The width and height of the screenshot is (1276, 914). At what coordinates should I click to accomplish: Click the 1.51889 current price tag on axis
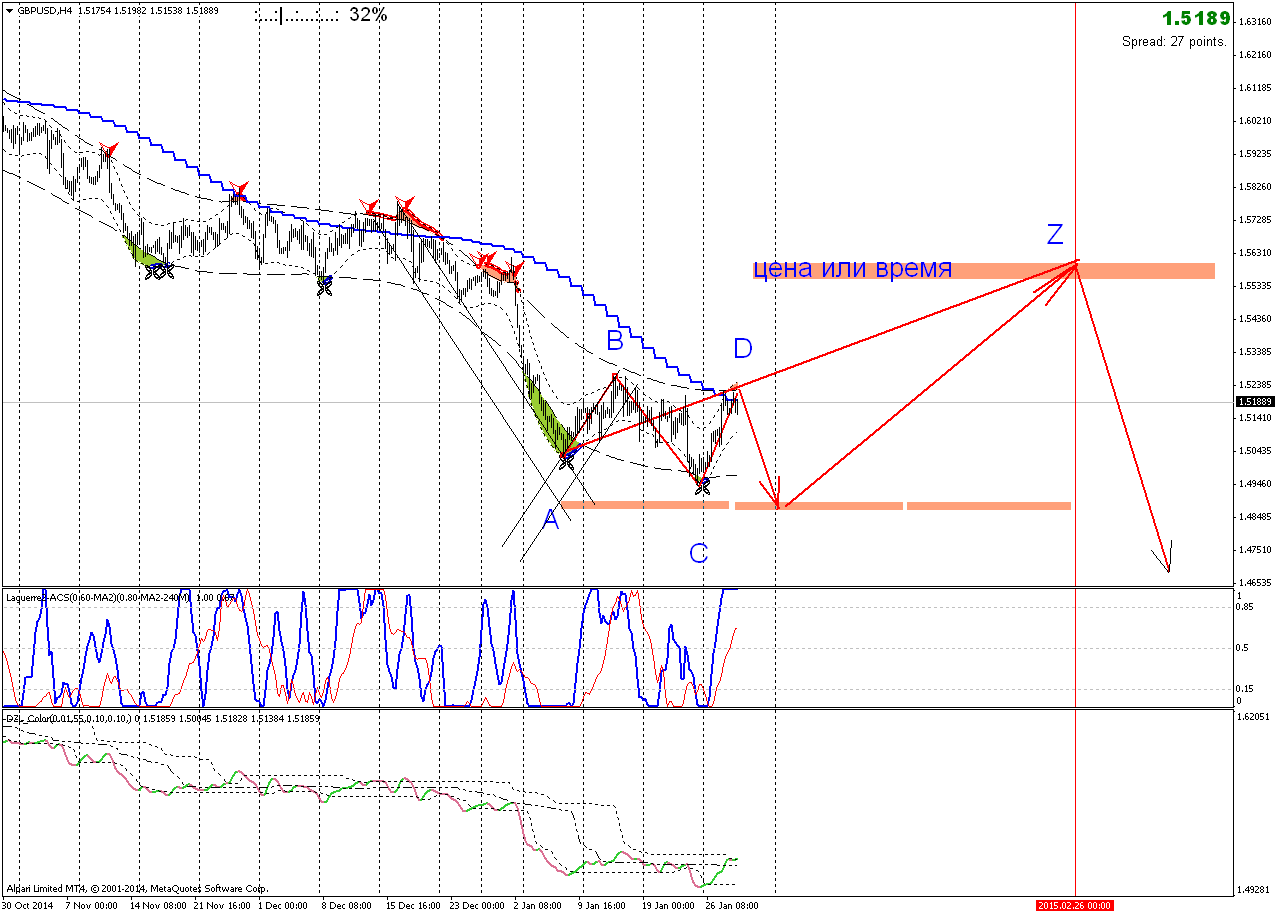tap(1254, 402)
